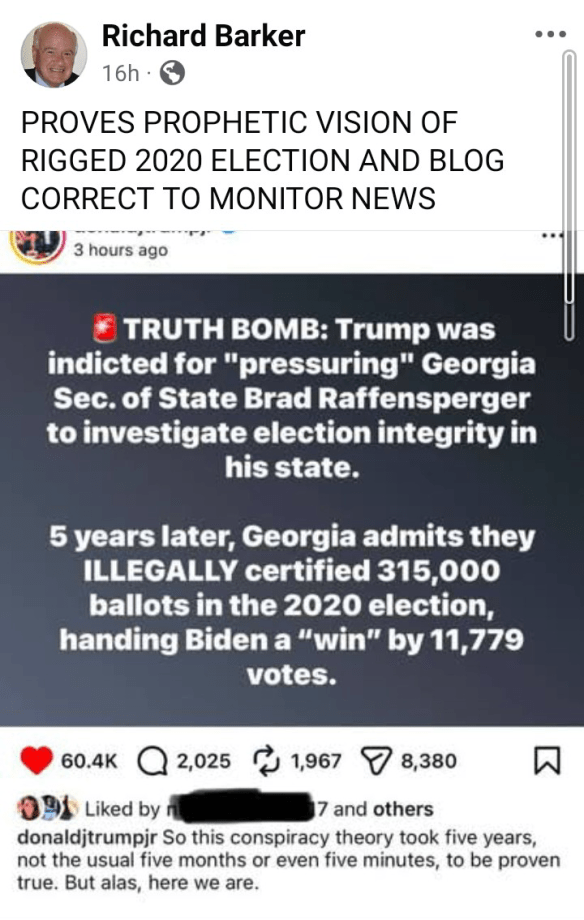Open the embedded post's three-dot menu
584x920 pixels.
point(551,236)
